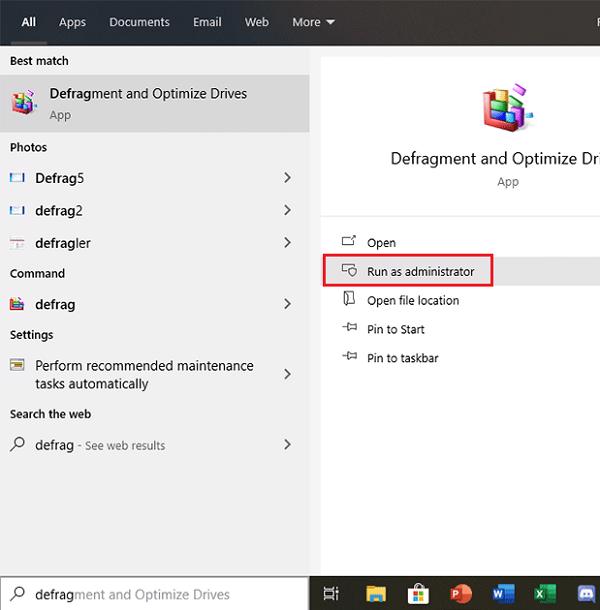The height and width of the screenshot is (610, 600).
Task: Switch to the All tab
Action: (x=28, y=22)
